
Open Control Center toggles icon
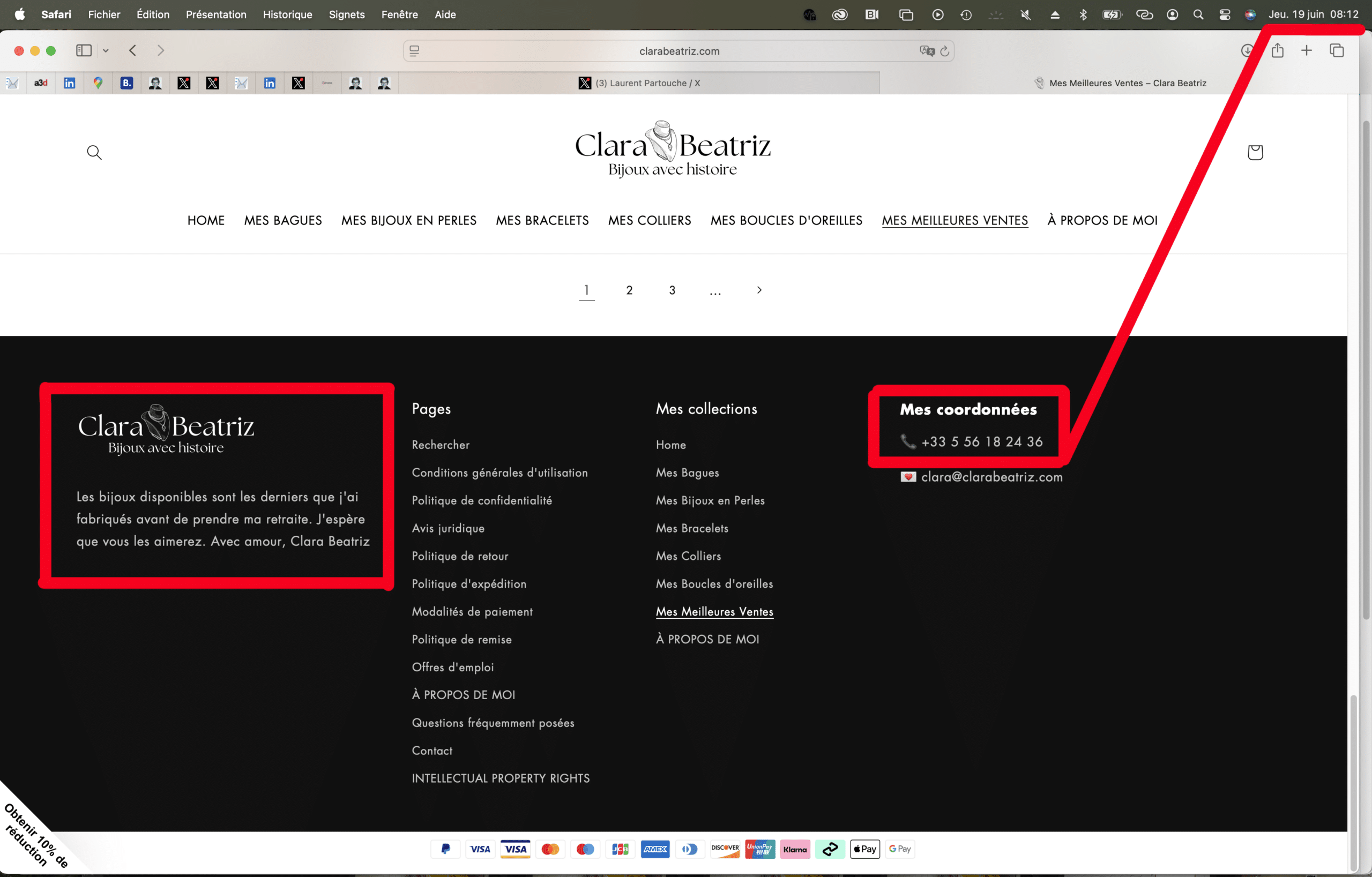coord(1225,15)
